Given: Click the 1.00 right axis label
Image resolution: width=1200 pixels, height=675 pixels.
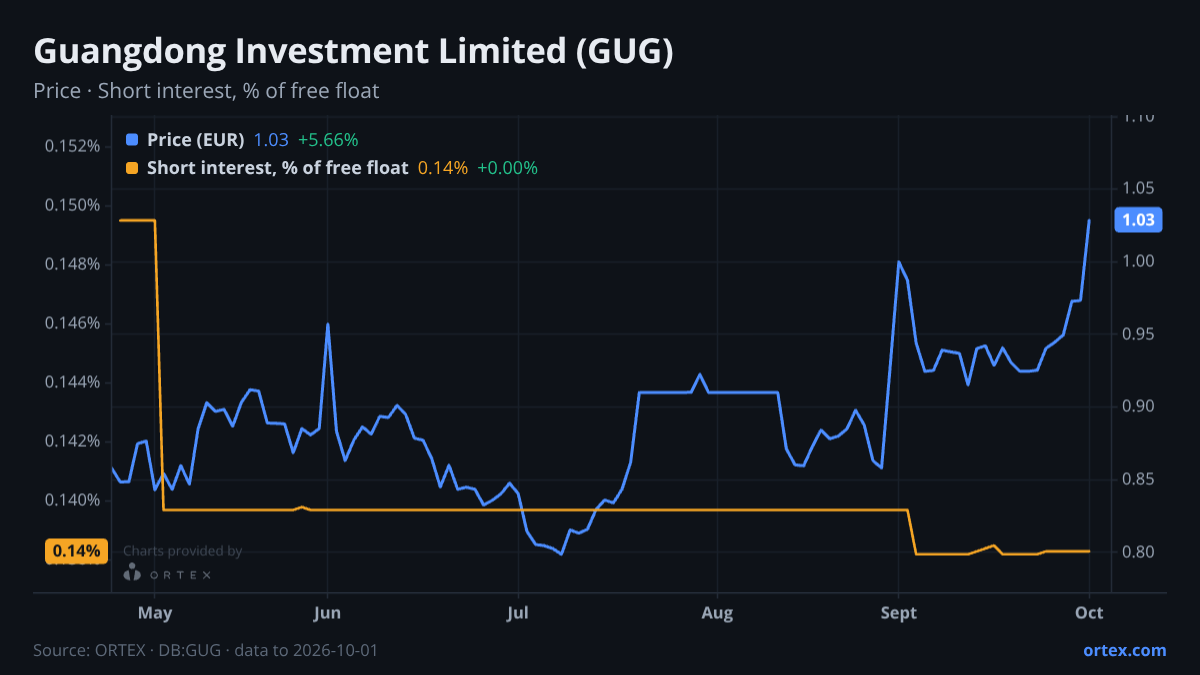Looking at the screenshot, I should click(1138, 261).
